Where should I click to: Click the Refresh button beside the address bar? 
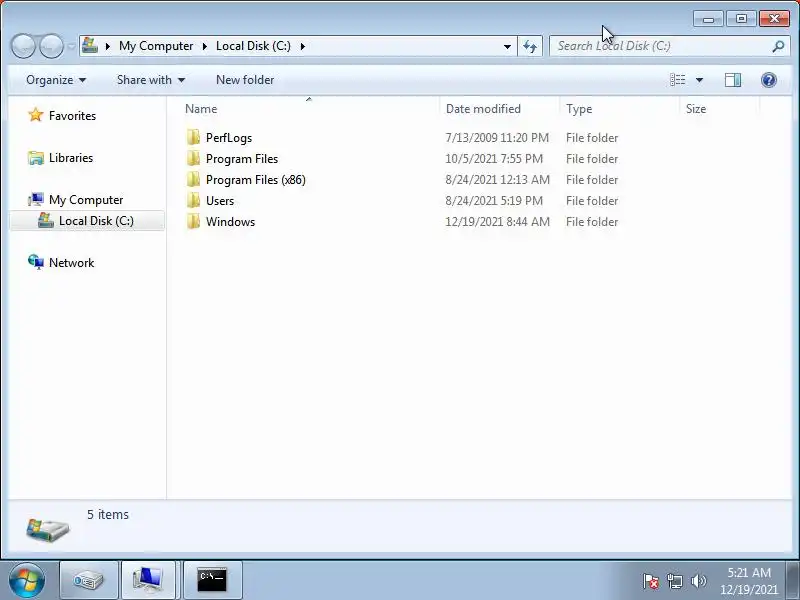[x=530, y=46]
